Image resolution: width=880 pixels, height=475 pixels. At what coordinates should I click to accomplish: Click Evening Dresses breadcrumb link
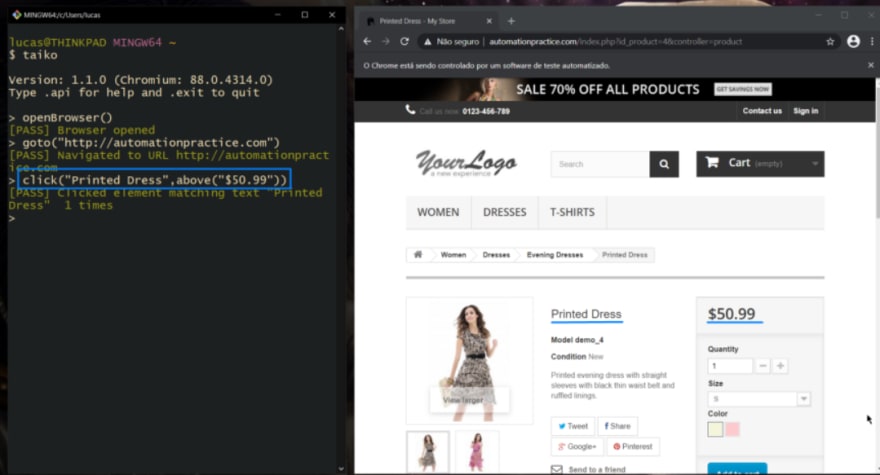(554, 255)
